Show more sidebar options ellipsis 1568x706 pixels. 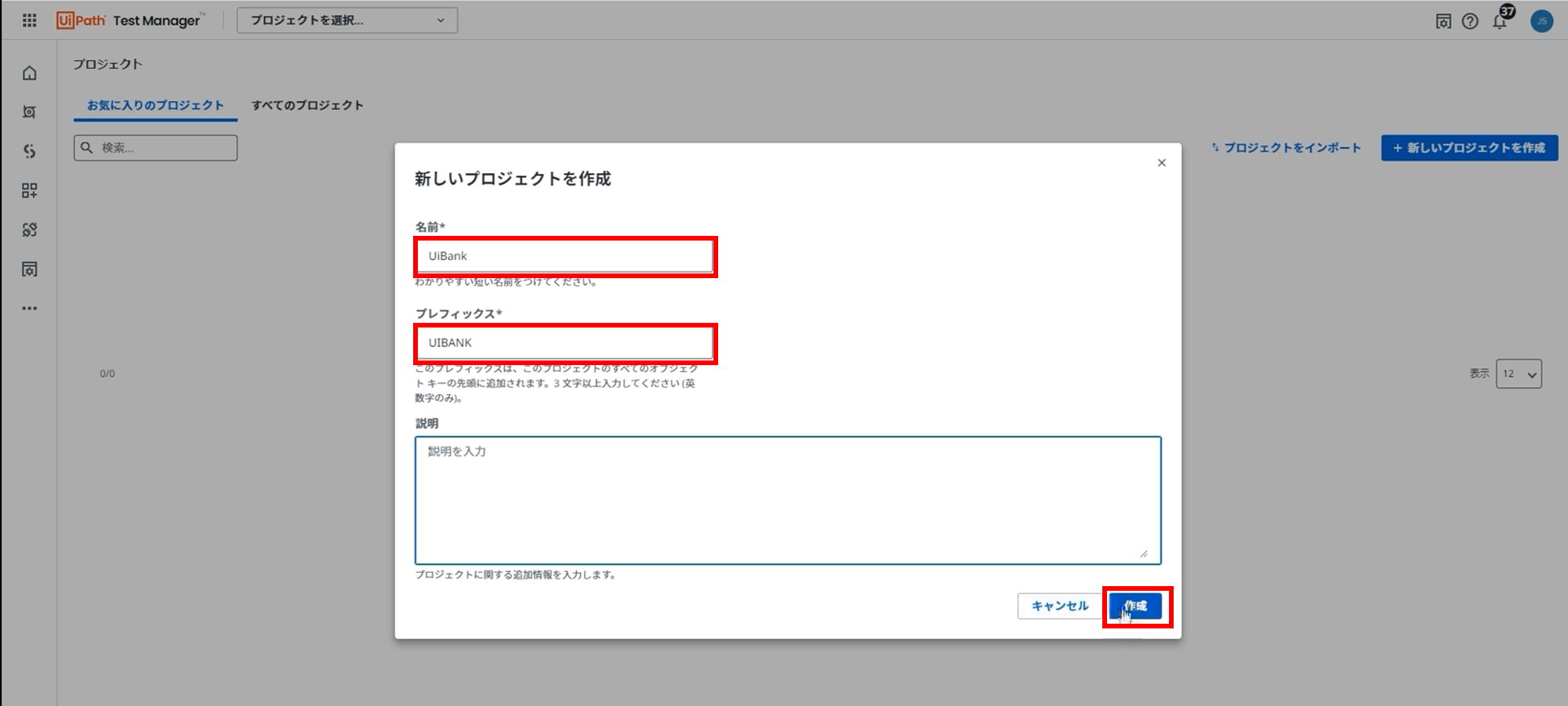click(x=30, y=308)
